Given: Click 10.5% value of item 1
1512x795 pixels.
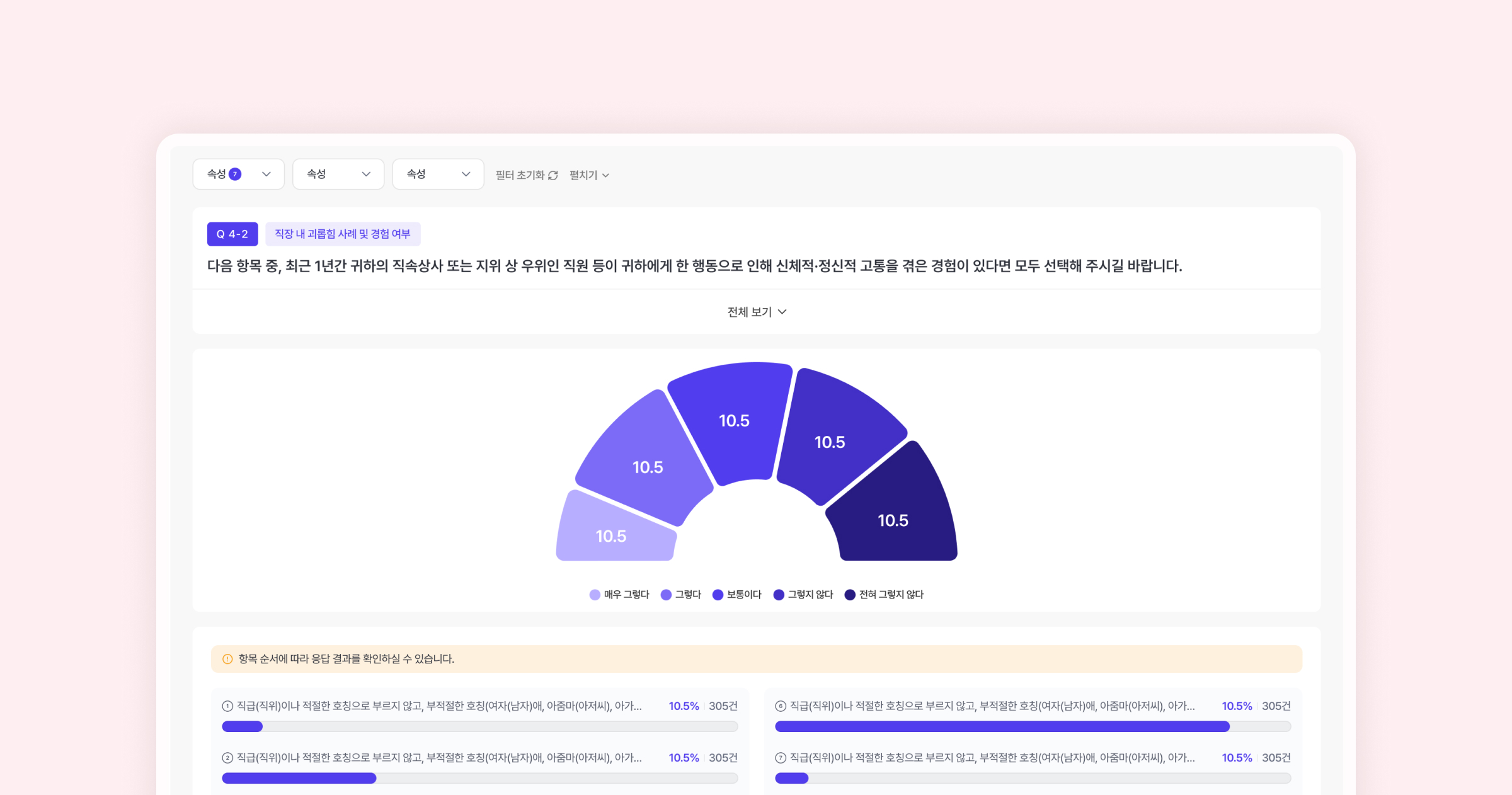Looking at the screenshot, I should click(x=684, y=706).
